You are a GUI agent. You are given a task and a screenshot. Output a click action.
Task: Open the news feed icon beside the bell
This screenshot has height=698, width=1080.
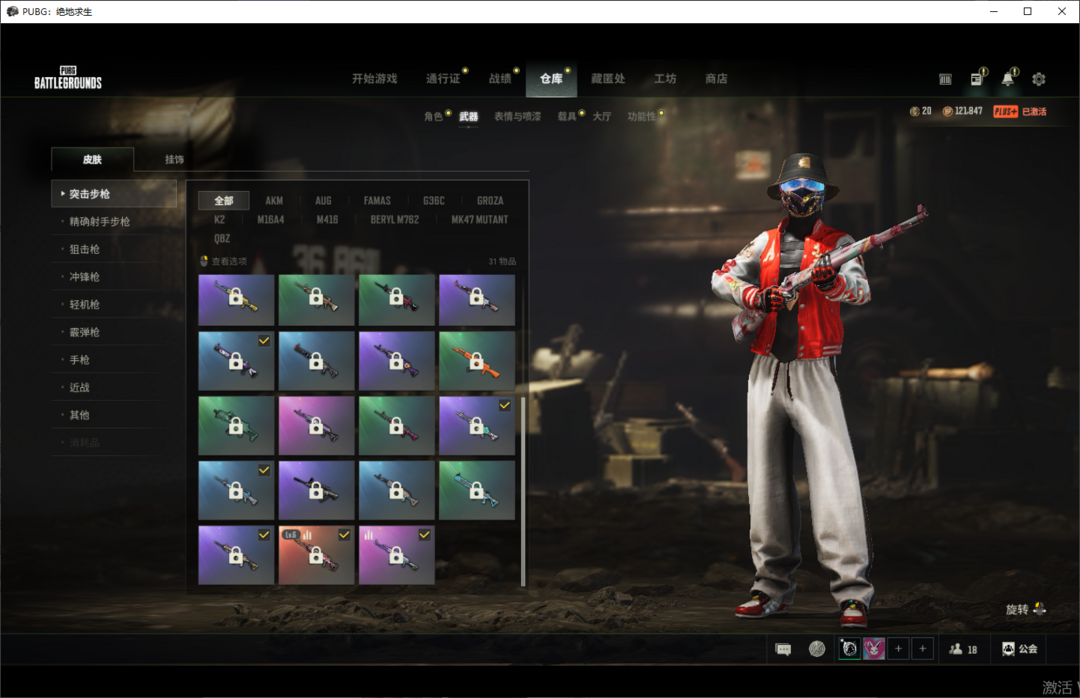(x=977, y=79)
